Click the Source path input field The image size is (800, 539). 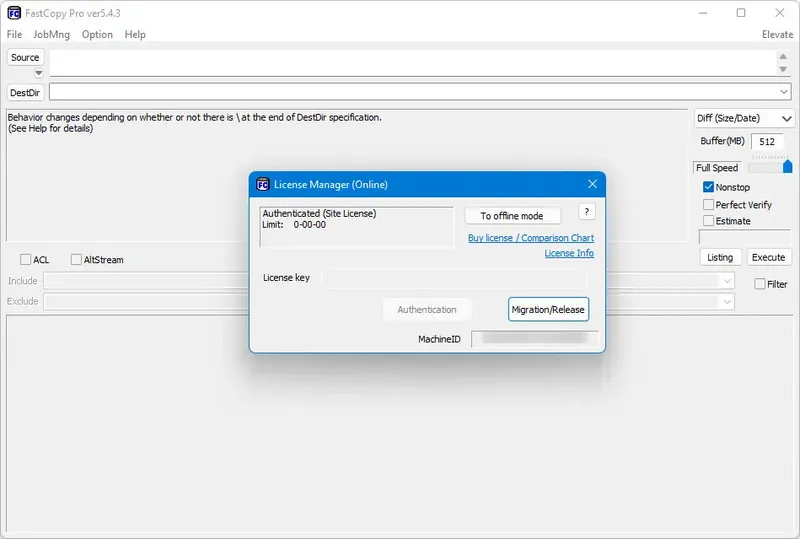click(413, 63)
